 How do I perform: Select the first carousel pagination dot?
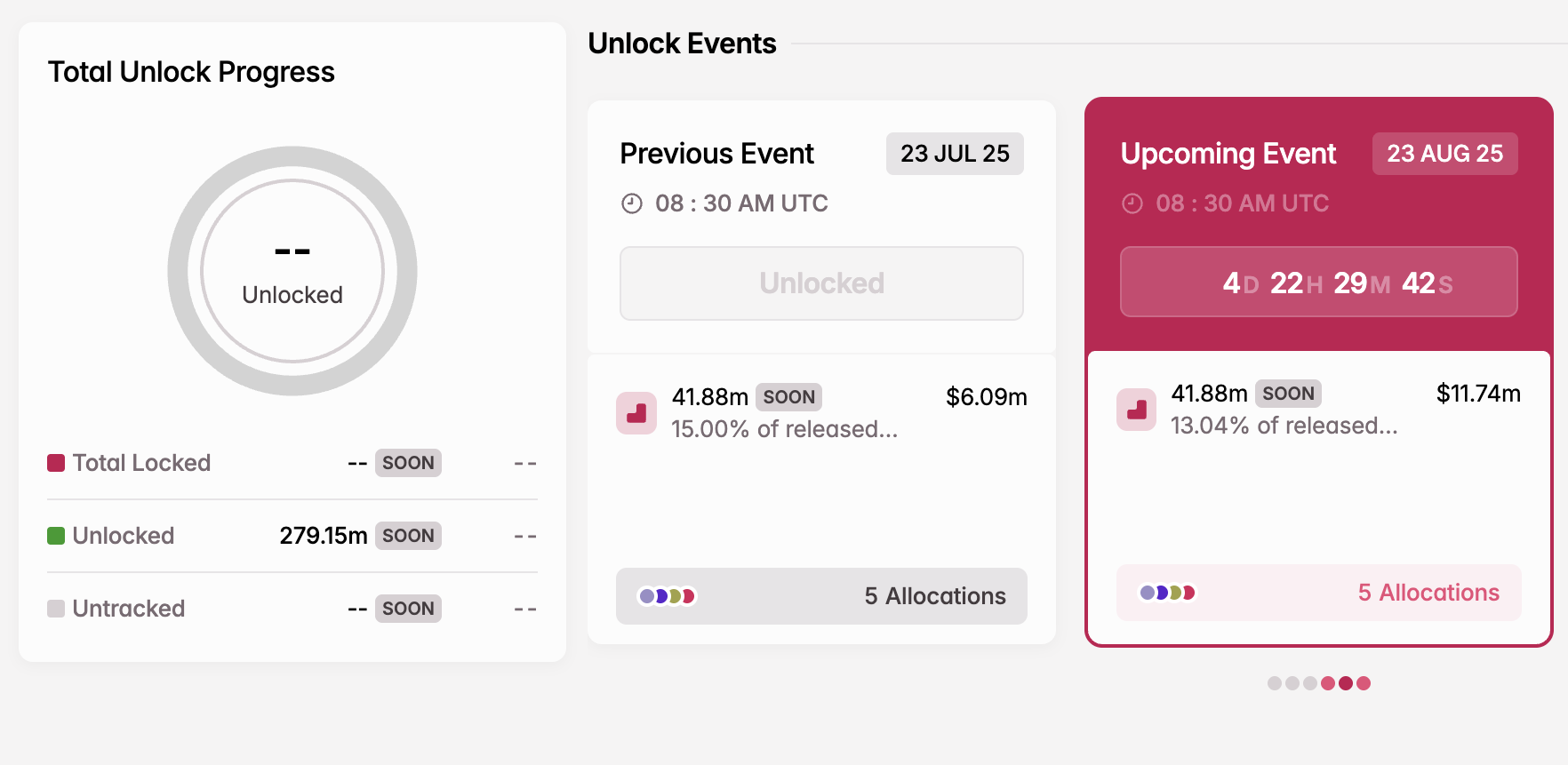tap(1275, 683)
